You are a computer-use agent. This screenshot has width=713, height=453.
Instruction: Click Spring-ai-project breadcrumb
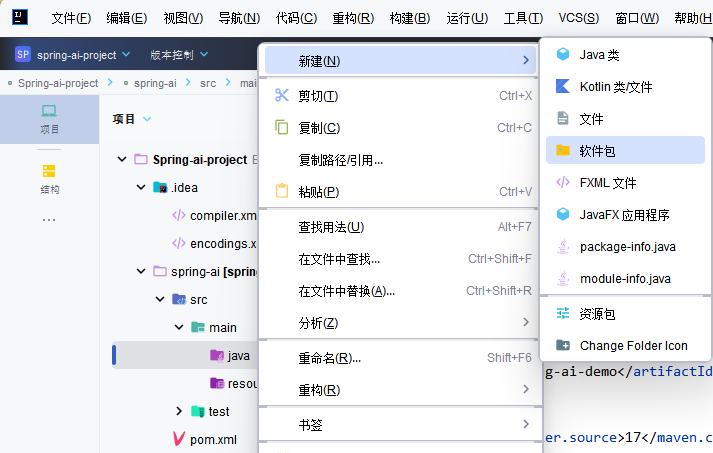(58, 83)
